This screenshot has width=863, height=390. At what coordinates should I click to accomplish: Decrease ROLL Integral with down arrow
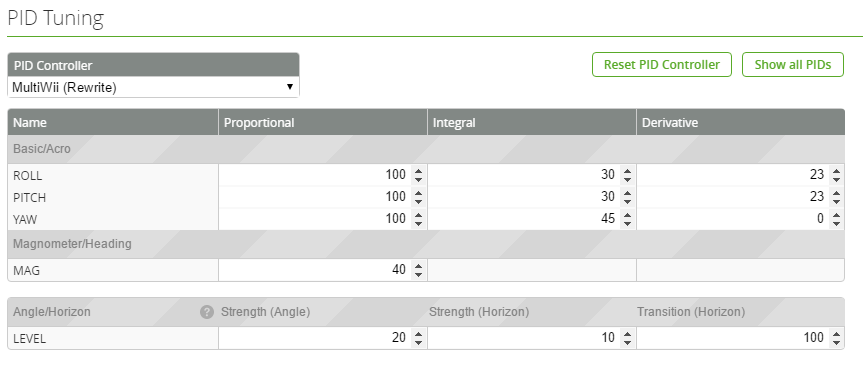point(627,180)
